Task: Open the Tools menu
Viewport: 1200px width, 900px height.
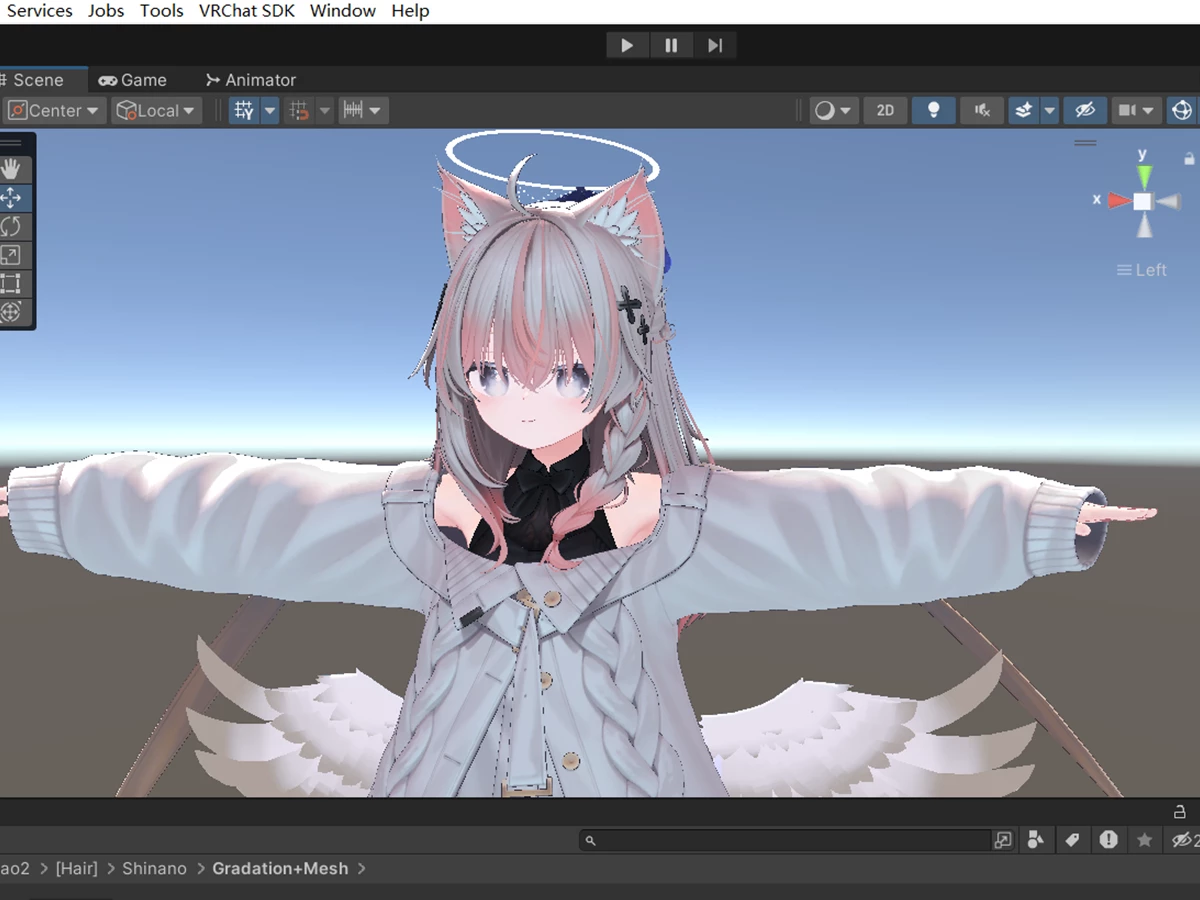Action: (x=162, y=11)
